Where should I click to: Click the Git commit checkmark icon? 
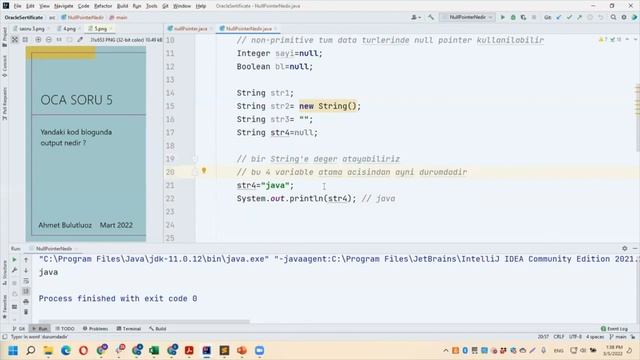pyautogui.click(x=569, y=17)
